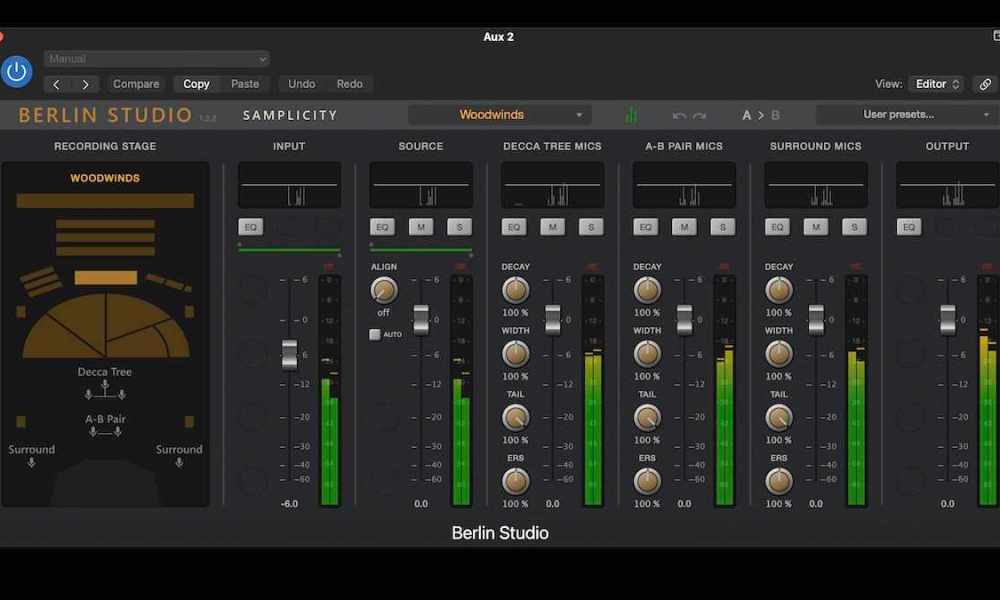Click the link chain icon top right
This screenshot has width=1000, height=600.
[985, 85]
